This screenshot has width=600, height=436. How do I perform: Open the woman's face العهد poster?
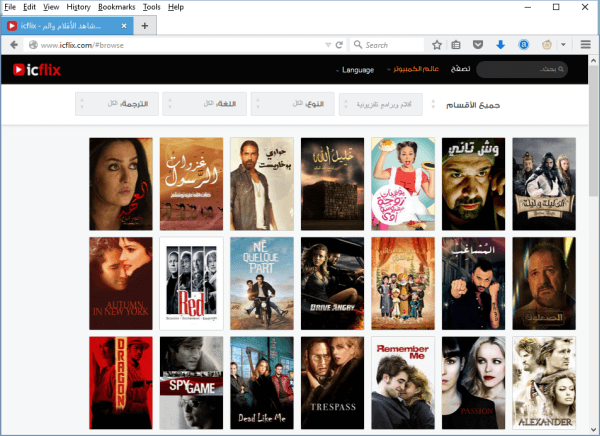(121, 184)
